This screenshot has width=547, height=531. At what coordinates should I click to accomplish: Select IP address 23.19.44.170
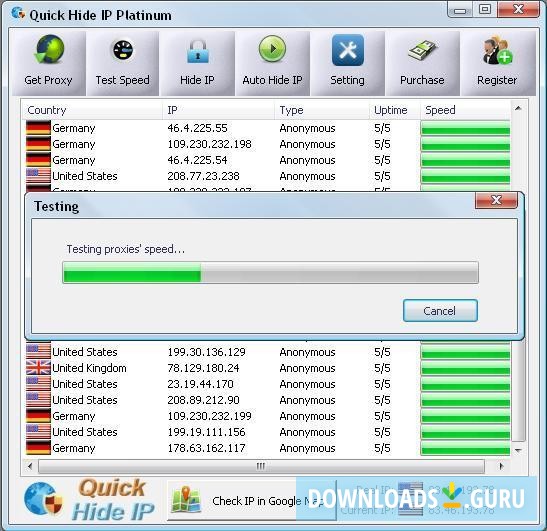pyautogui.click(x=201, y=384)
